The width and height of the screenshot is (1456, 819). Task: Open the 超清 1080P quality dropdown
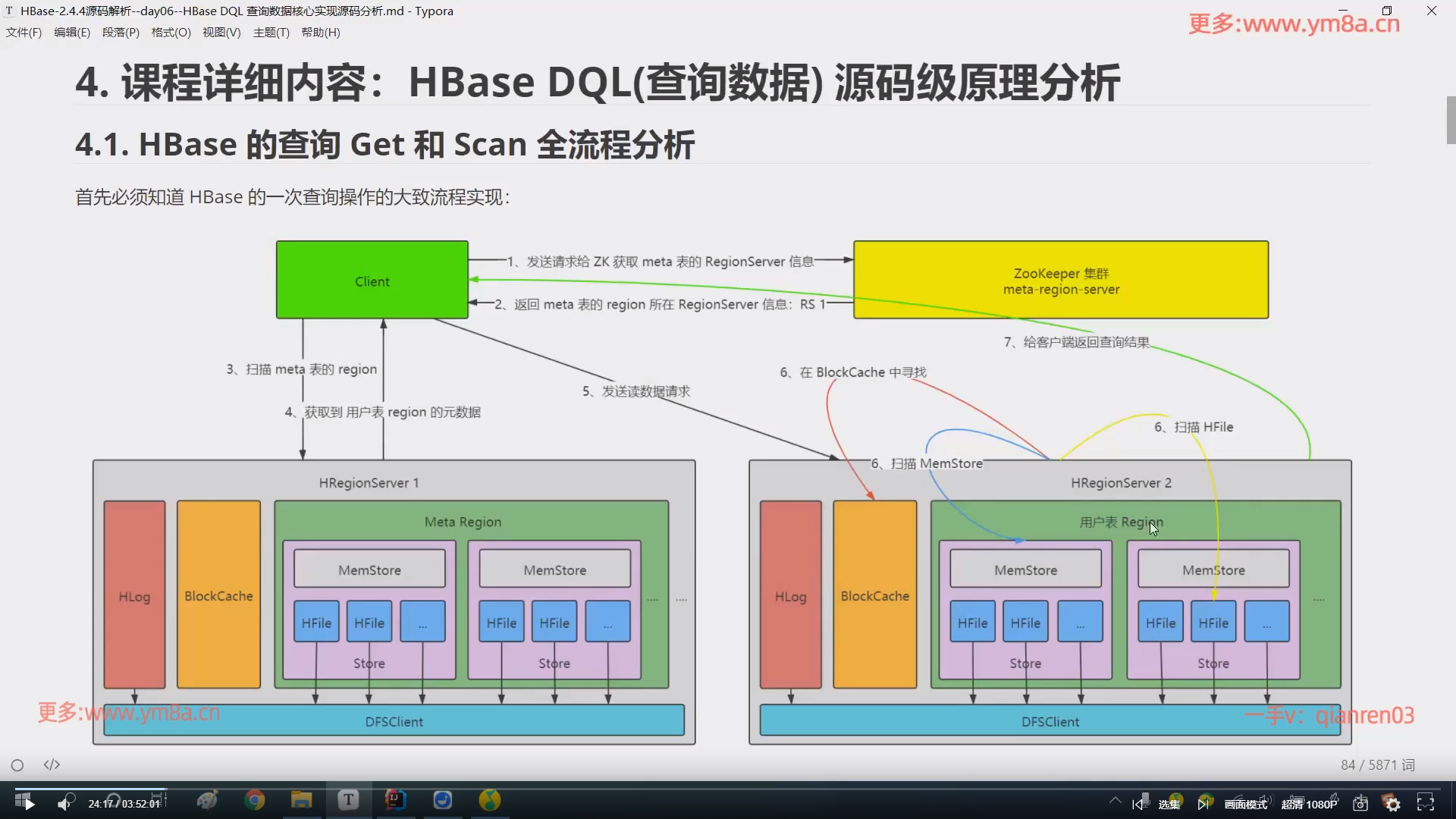coord(1309,804)
